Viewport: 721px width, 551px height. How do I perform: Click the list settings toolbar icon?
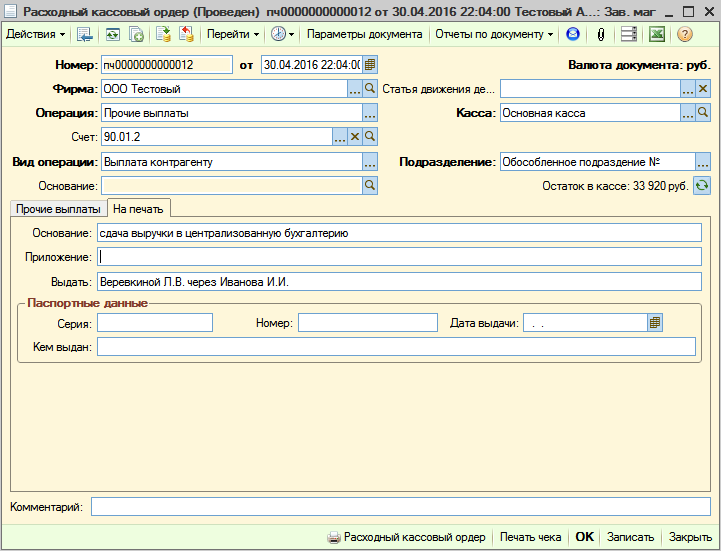pyautogui.click(x=629, y=34)
